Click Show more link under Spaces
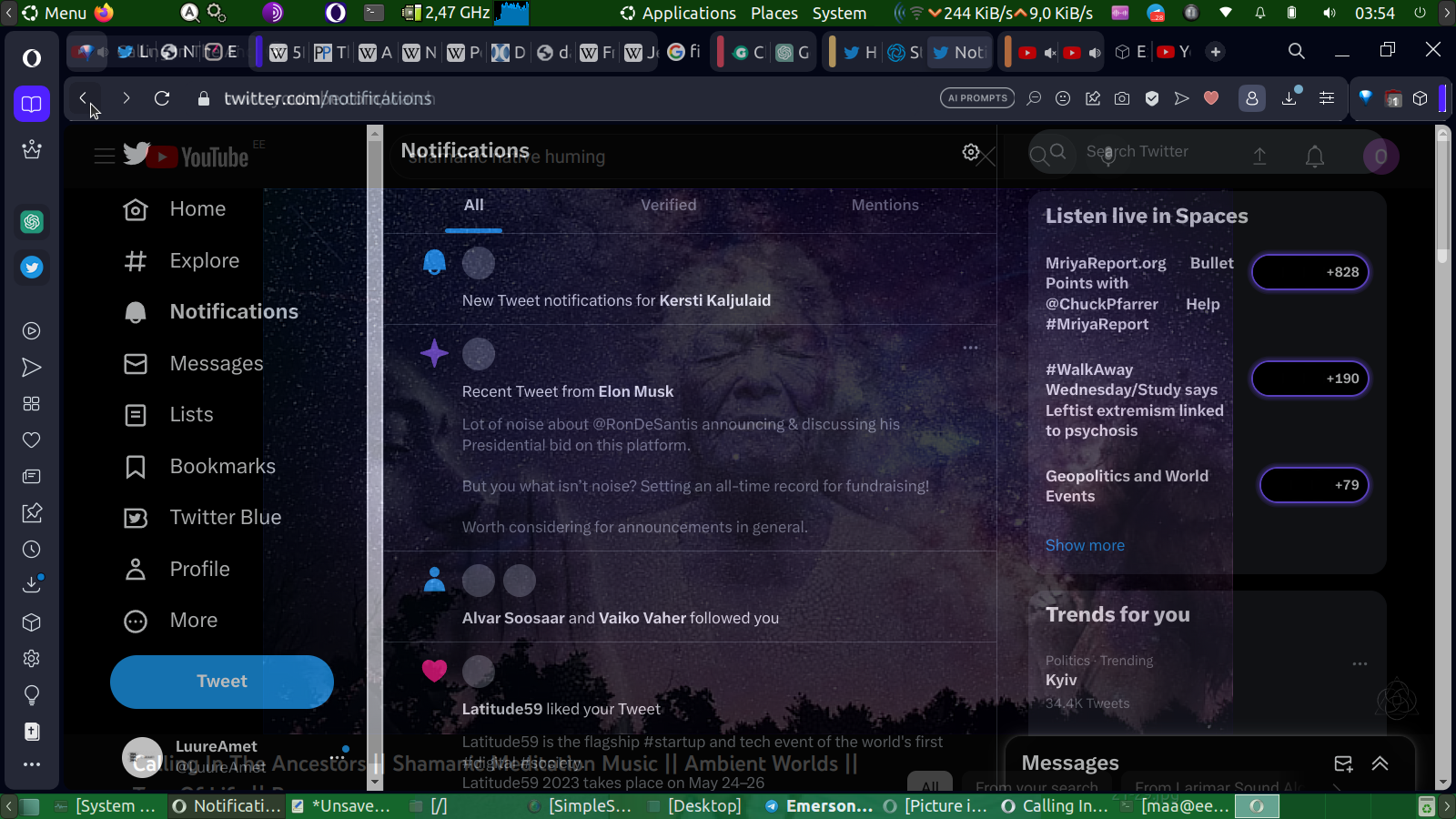The image size is (1456, 819). [x=1085, y=545]
